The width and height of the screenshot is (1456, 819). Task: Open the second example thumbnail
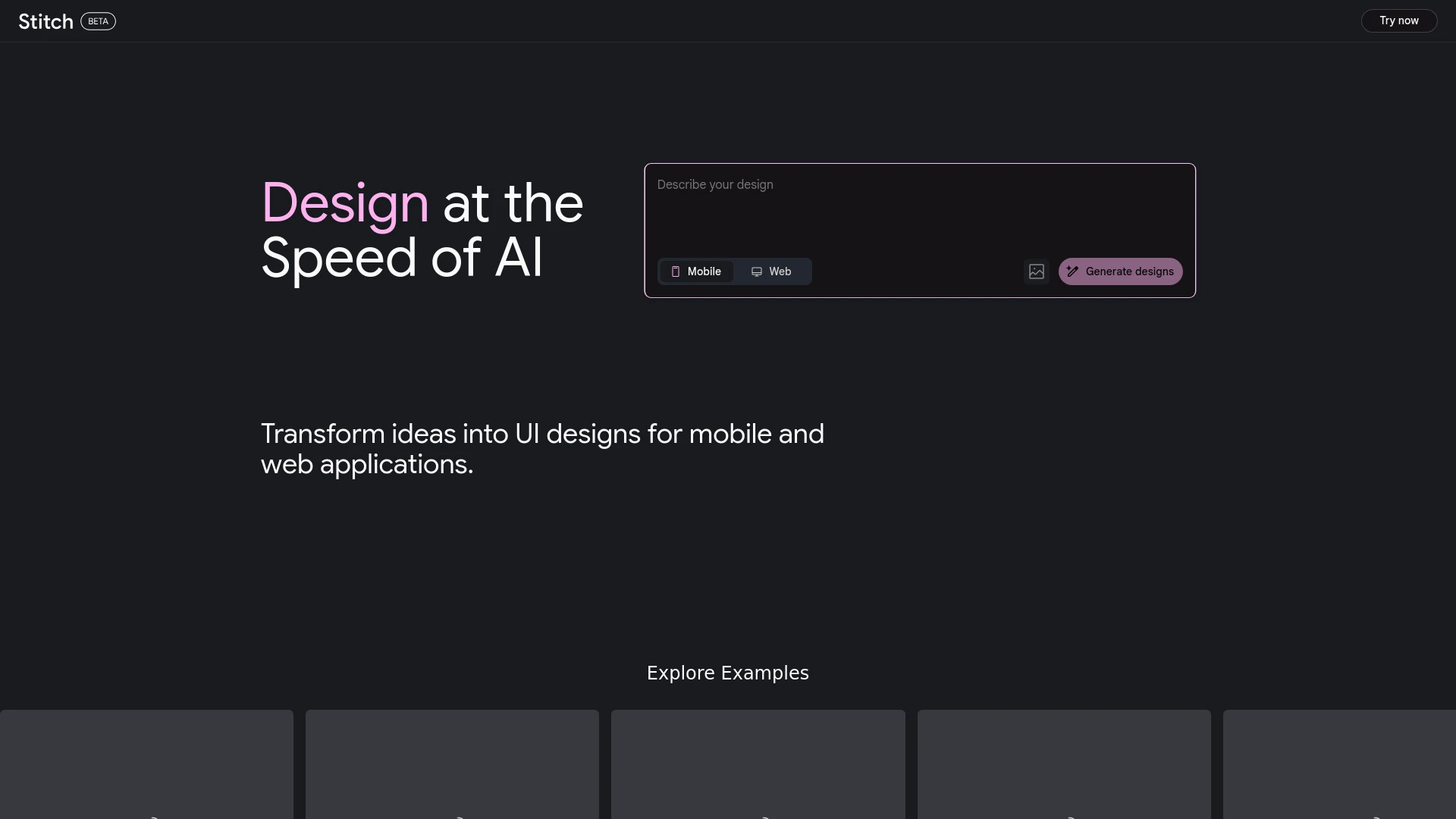452,758
